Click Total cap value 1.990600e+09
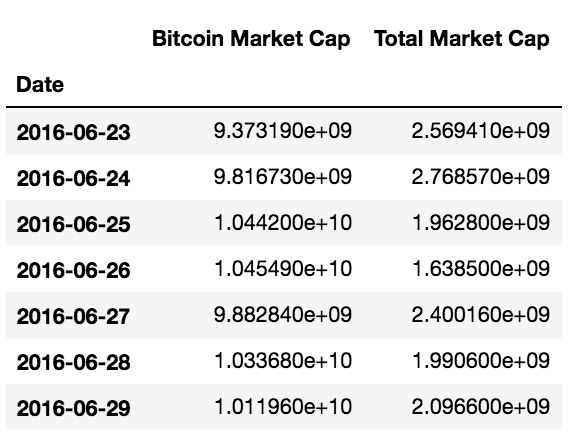The width and height of the screenshot is (570, 432). (x=481, y=361)
